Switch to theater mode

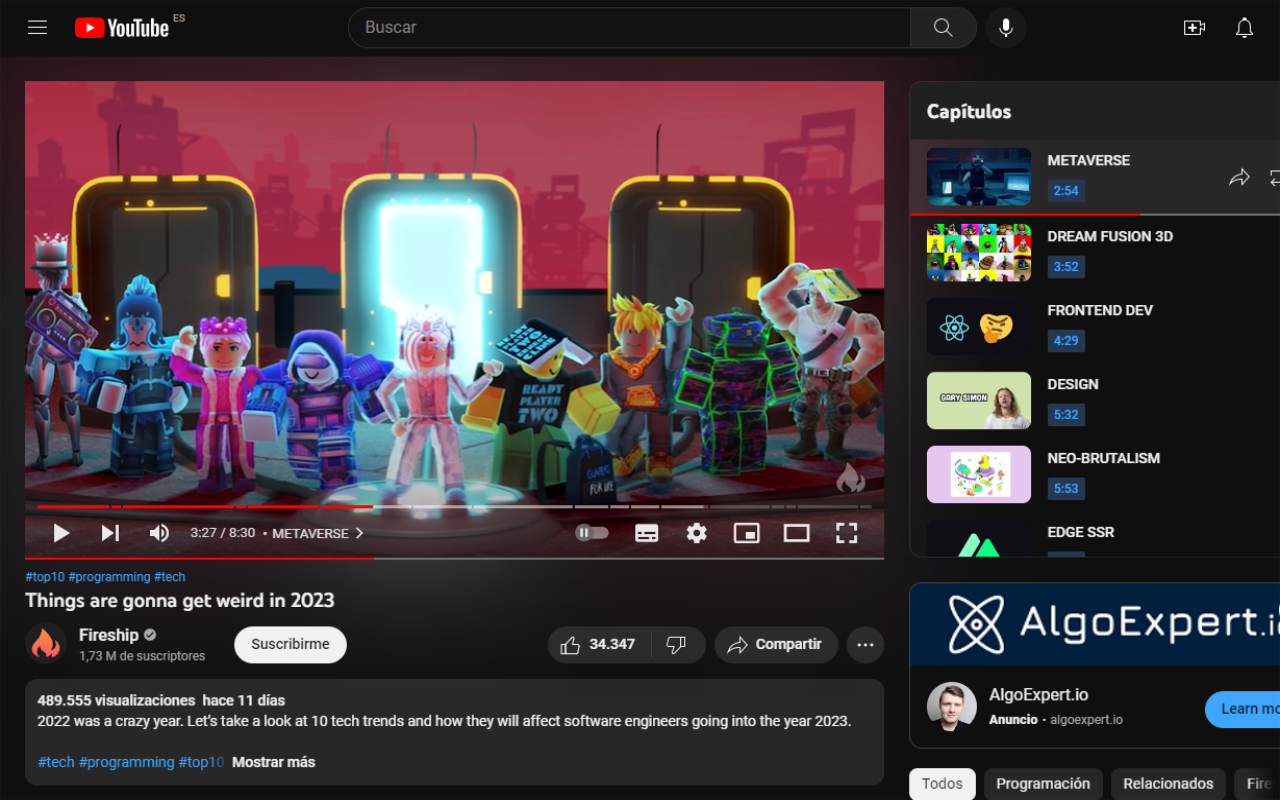coord(796,533)
